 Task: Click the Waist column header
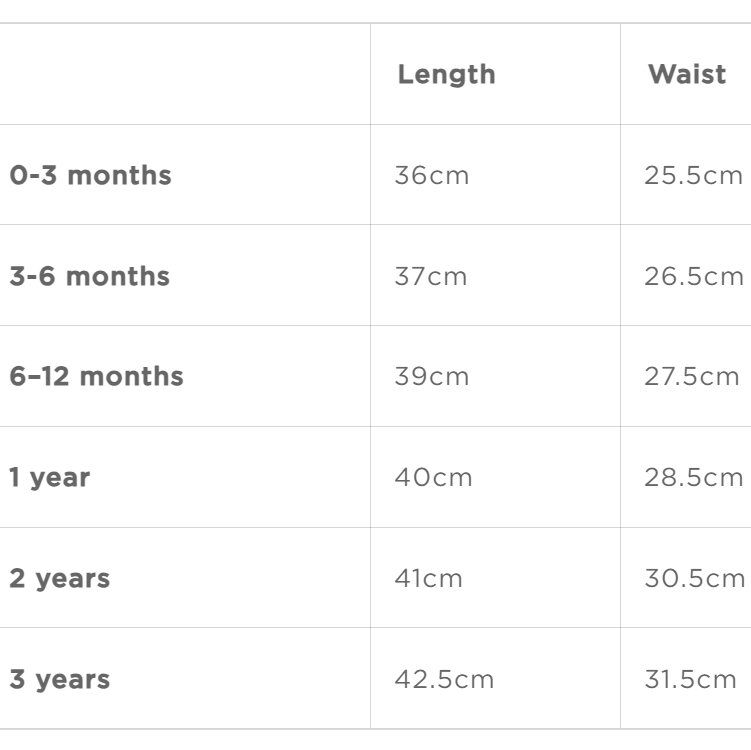click(687, 75)
